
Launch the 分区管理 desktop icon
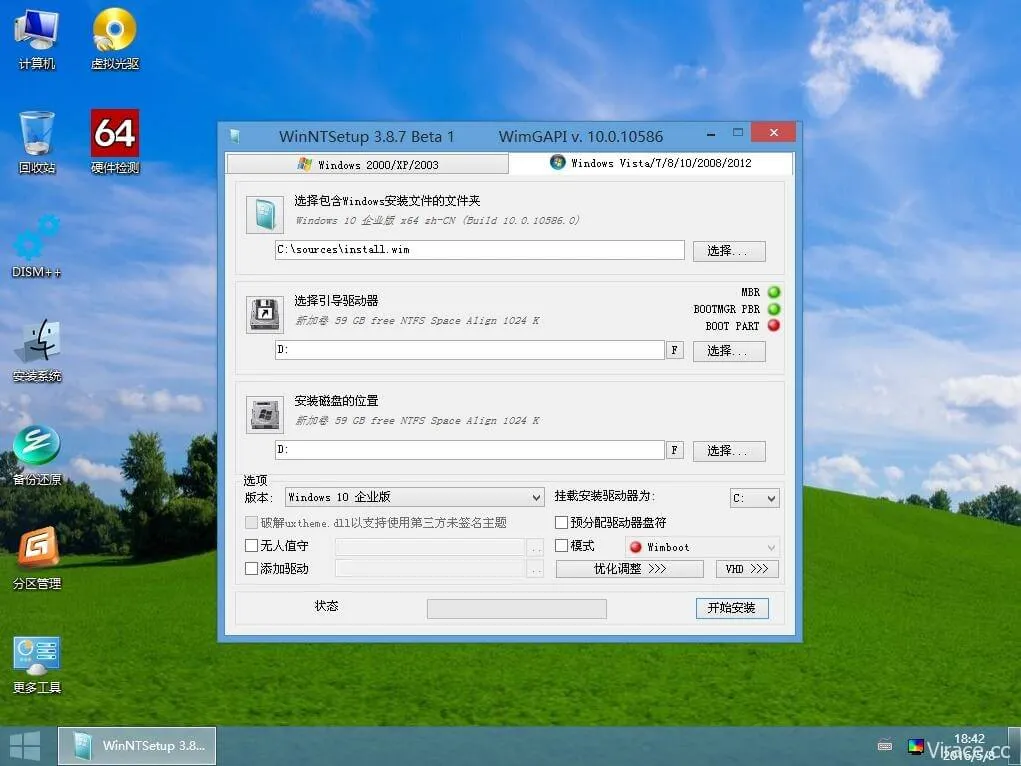coord(36,559)
